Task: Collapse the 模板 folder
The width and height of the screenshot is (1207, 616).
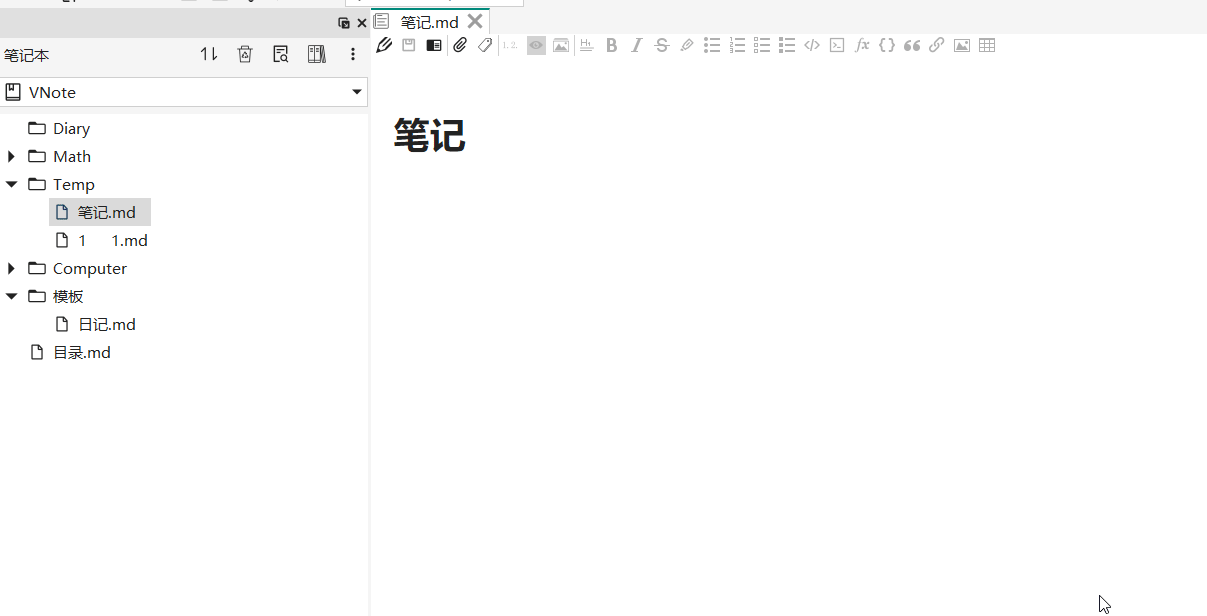Action: click(11, 296)
